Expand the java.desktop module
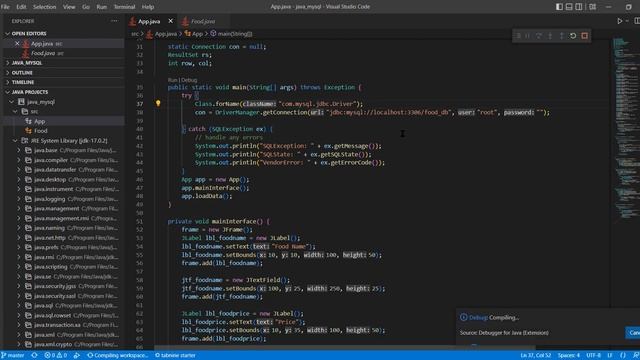Image resolution: width=640 pixels, height=360 pixels. tap(19, 180)
